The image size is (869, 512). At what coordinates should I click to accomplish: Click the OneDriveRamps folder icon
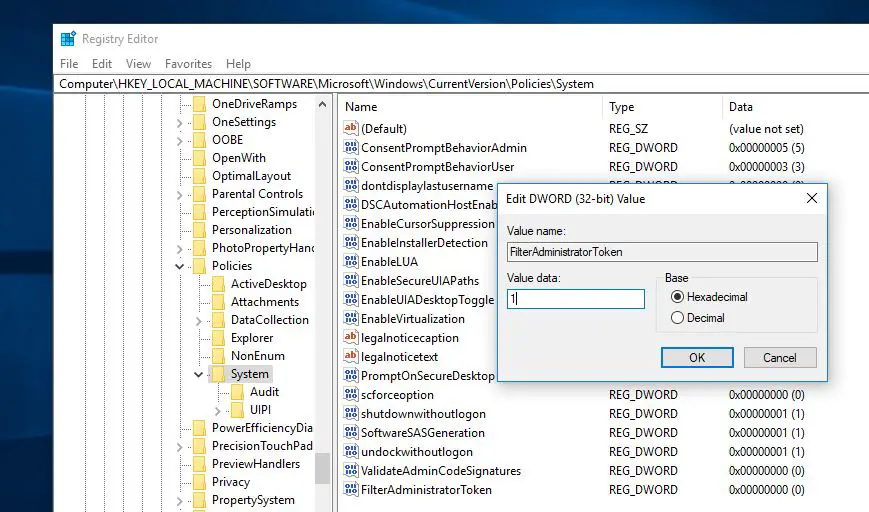[x=199, y=104]
